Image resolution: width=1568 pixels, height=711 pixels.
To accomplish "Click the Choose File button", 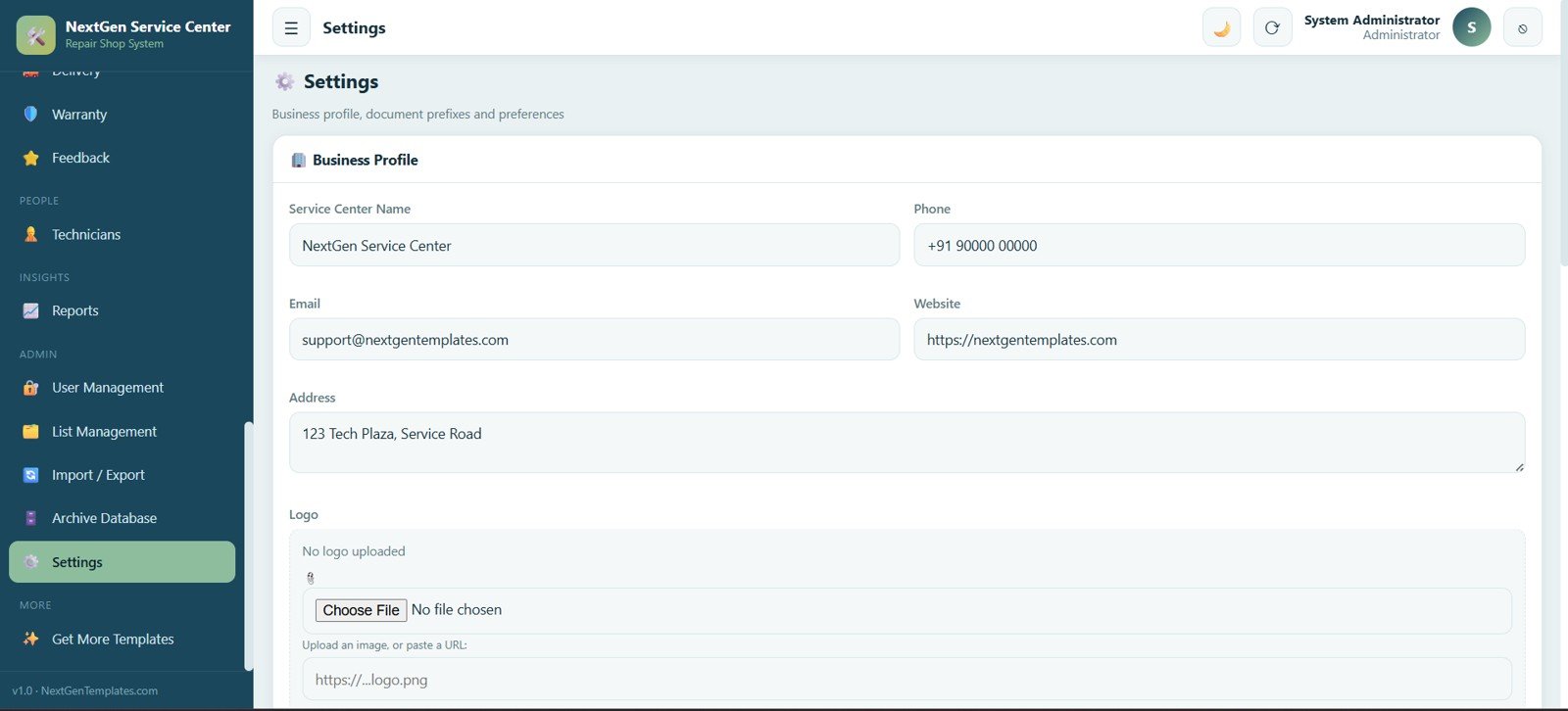I will click(x=361, y=610).
